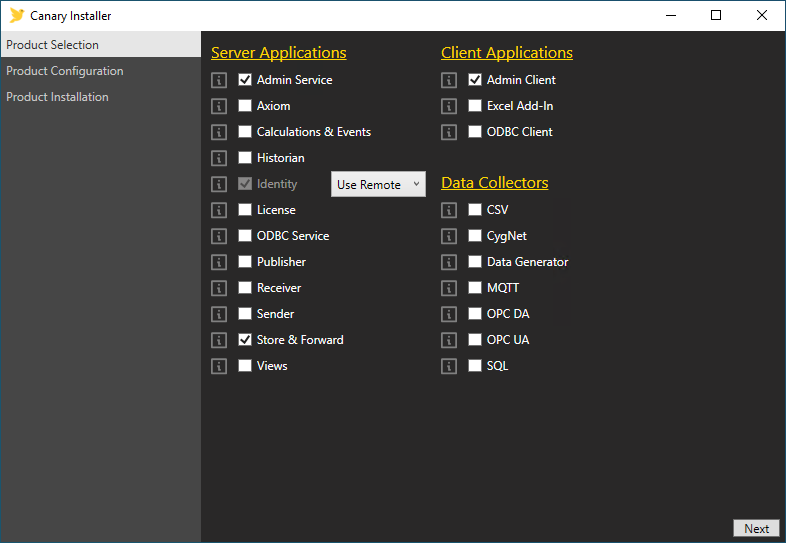Switch to Product Configuration step

click(65, 71)
